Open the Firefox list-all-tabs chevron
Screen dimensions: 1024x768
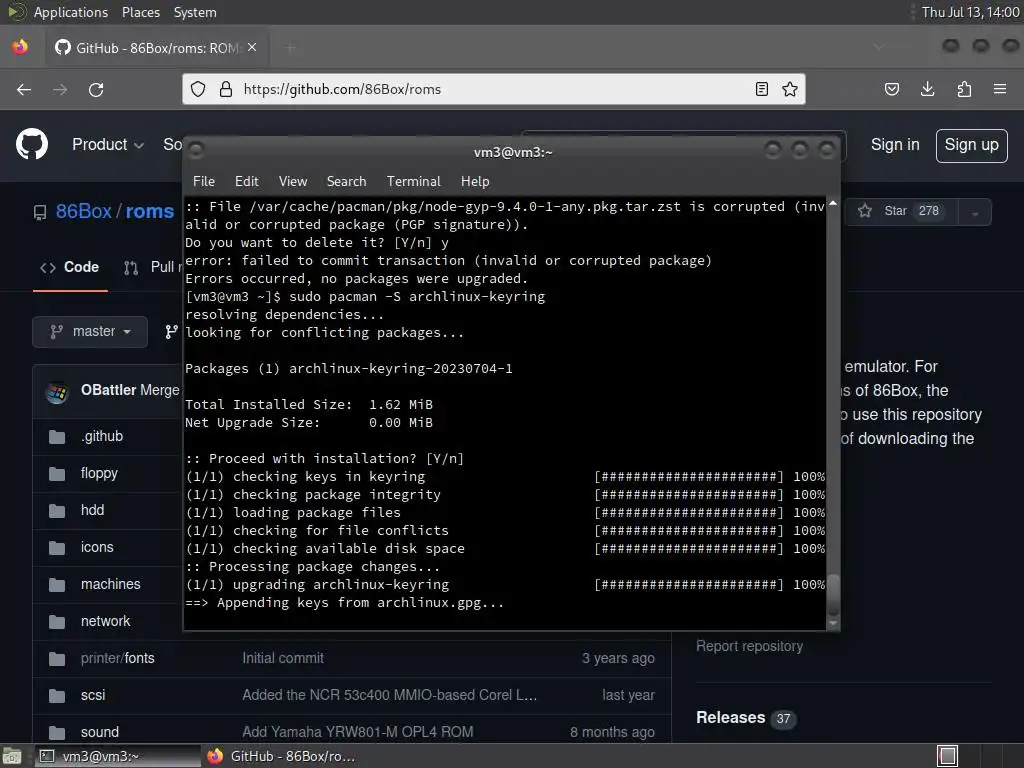[878, 47]
